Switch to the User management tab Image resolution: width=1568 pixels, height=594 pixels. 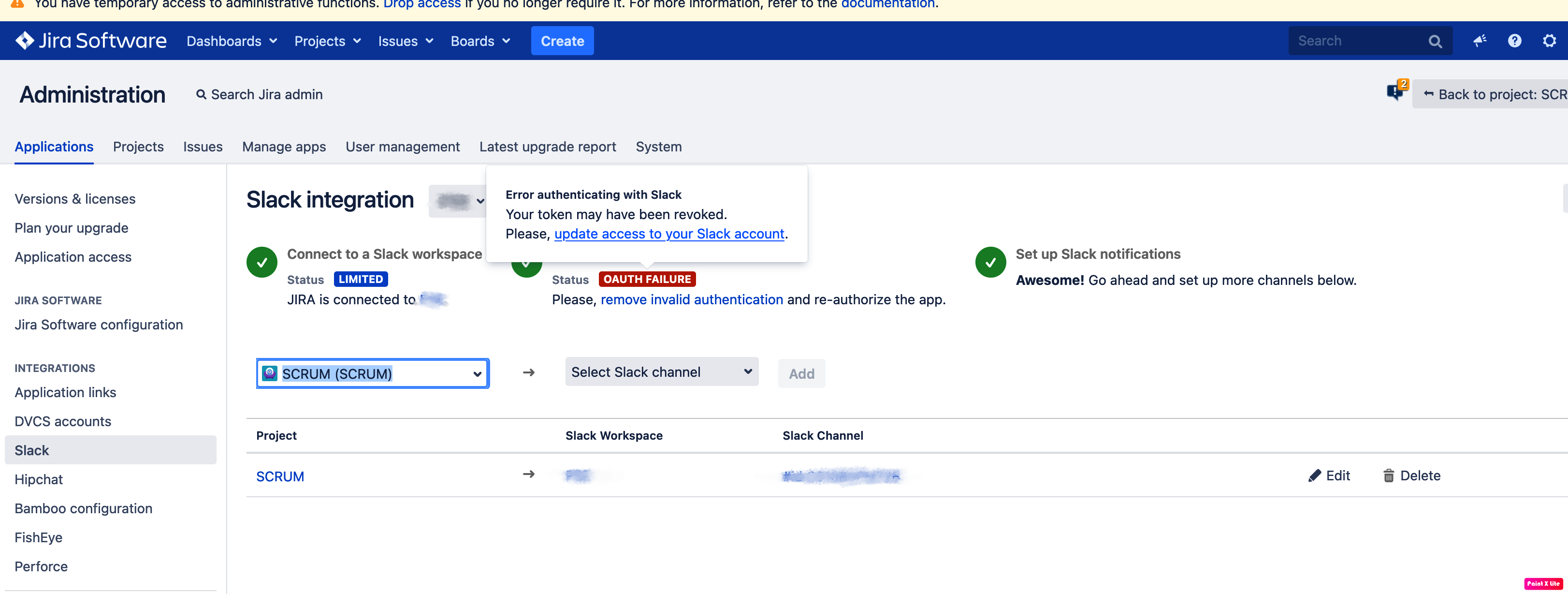(x=402, y=147)
